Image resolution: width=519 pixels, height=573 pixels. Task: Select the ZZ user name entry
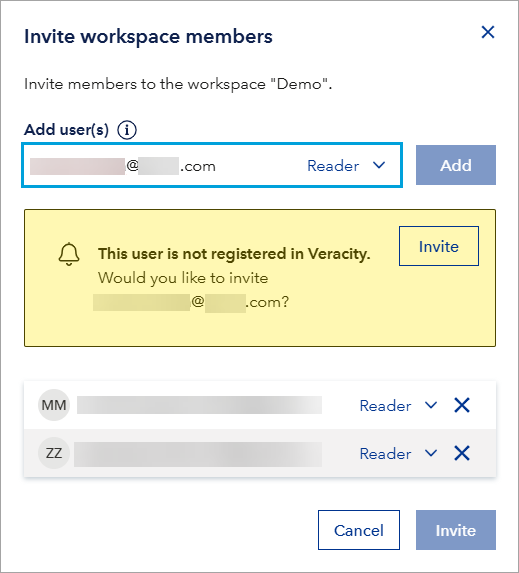click(198, 454)
